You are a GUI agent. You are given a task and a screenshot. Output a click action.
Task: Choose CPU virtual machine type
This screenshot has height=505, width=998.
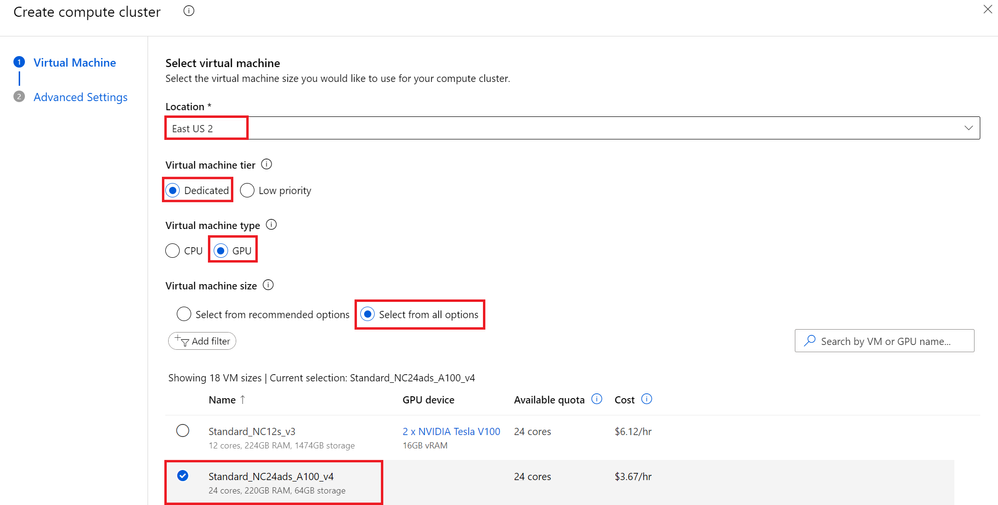[173, 251]
